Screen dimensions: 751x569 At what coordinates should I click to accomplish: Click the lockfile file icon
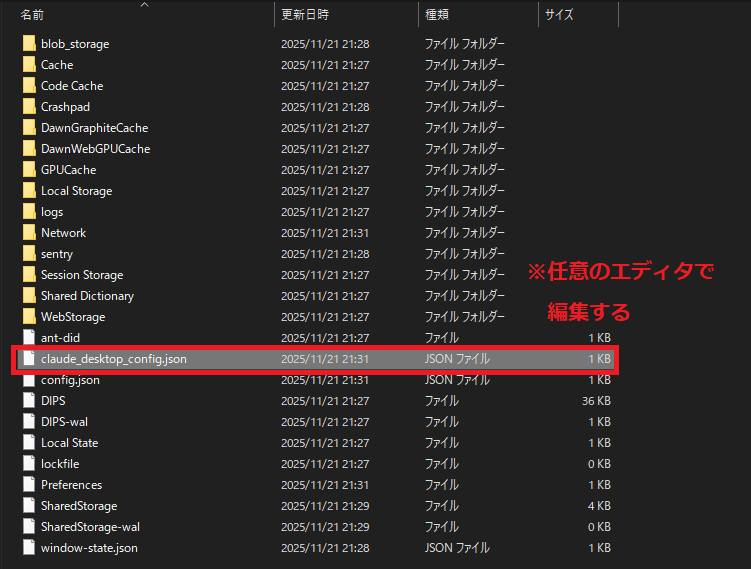click(x=29, y=464)
